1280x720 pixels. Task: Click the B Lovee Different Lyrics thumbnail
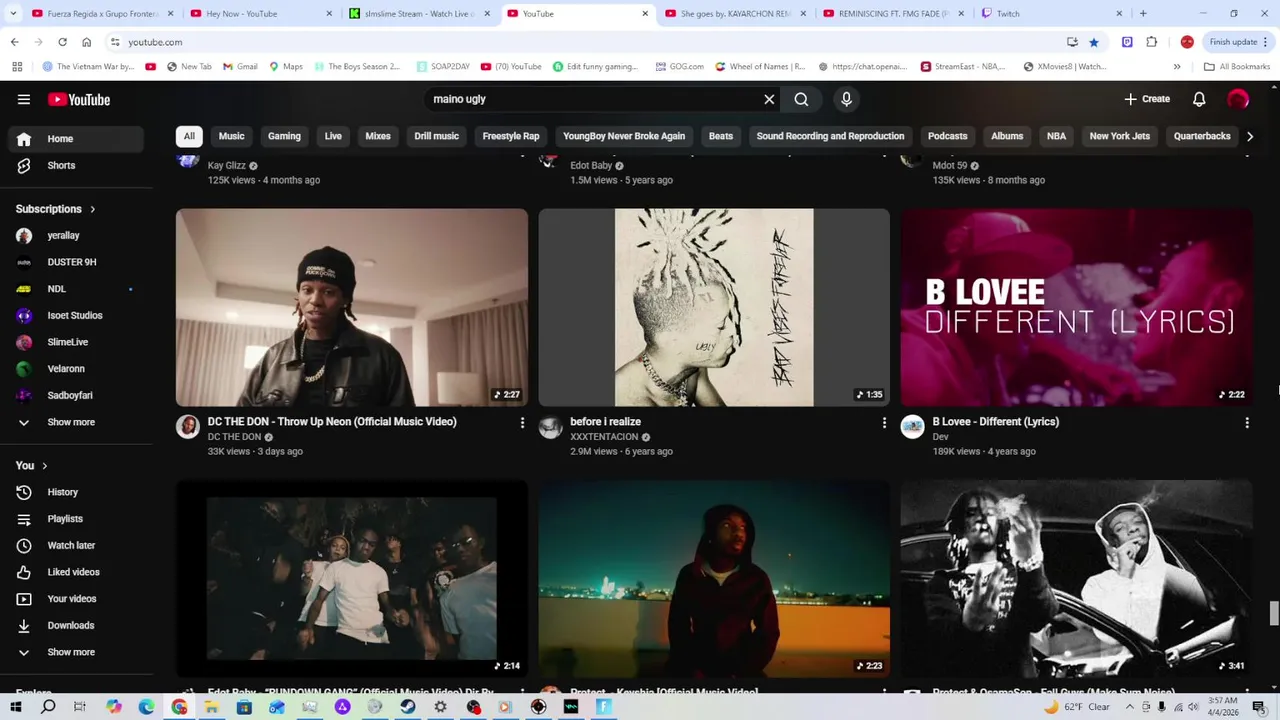pyautogui.click(x=1076, y=307)
